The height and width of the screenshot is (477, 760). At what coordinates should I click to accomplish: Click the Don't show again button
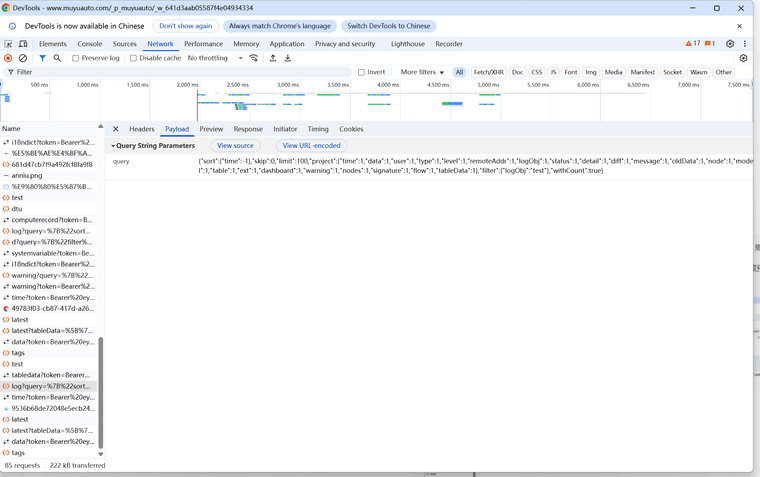[186, 26]
